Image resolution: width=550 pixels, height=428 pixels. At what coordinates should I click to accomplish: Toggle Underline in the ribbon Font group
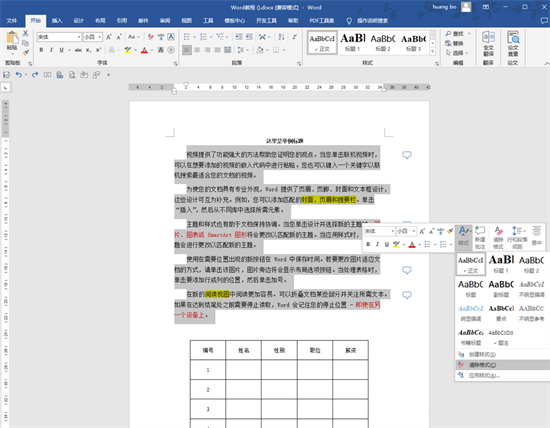(61, 50)
